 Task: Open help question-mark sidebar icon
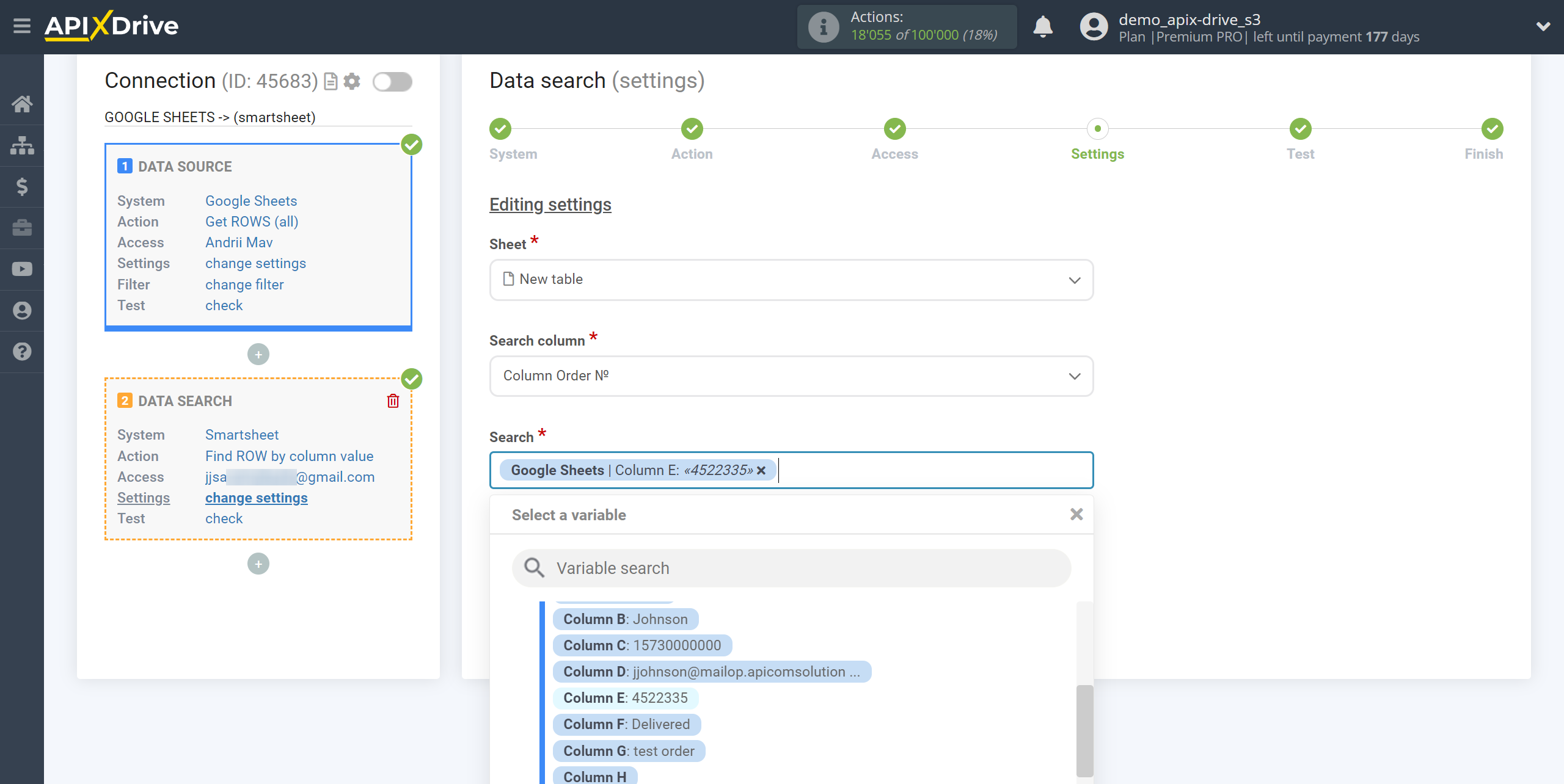pos(22,352)
